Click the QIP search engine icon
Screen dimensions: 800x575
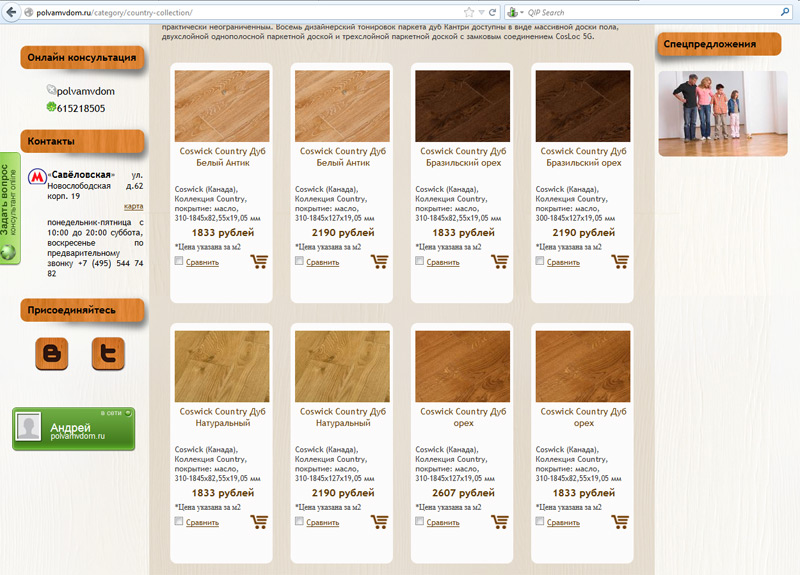coord(513,12)
